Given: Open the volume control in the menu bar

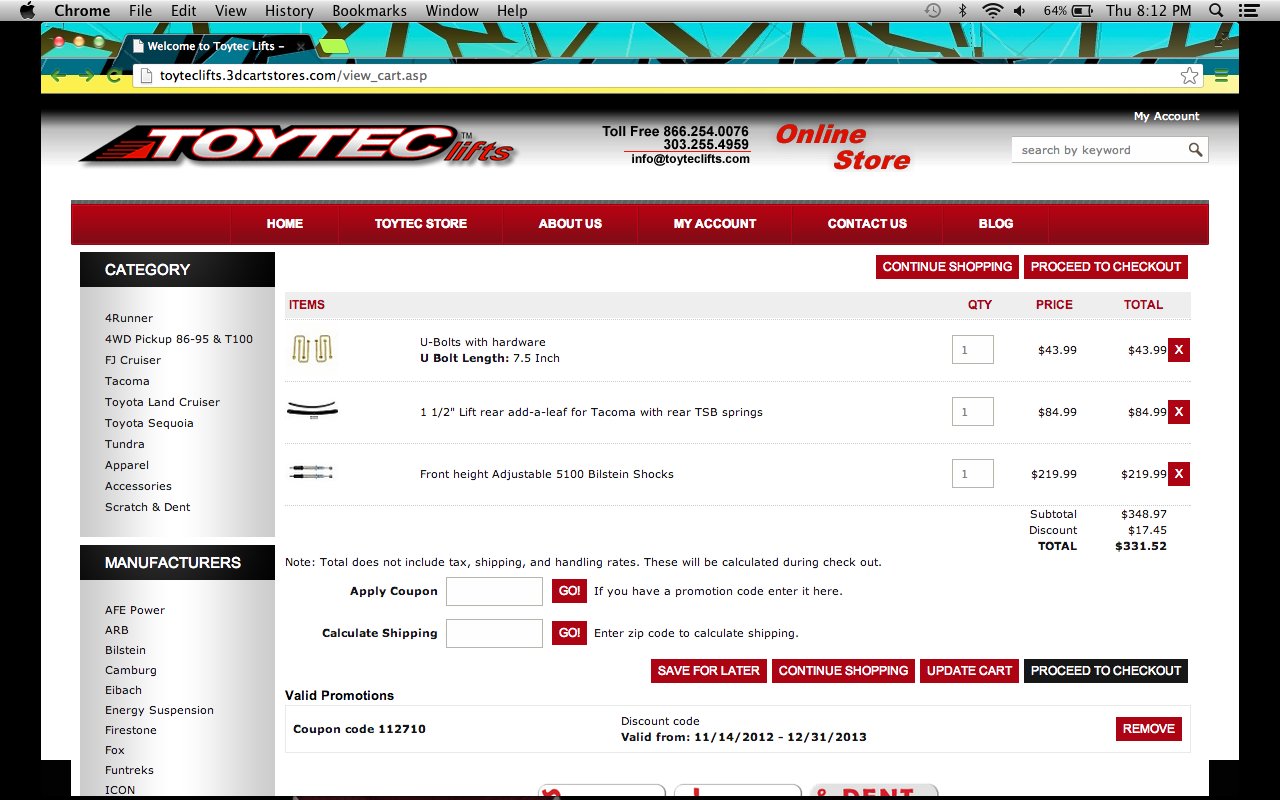Looking at the screenshot, I should (x=1022, y=10).
